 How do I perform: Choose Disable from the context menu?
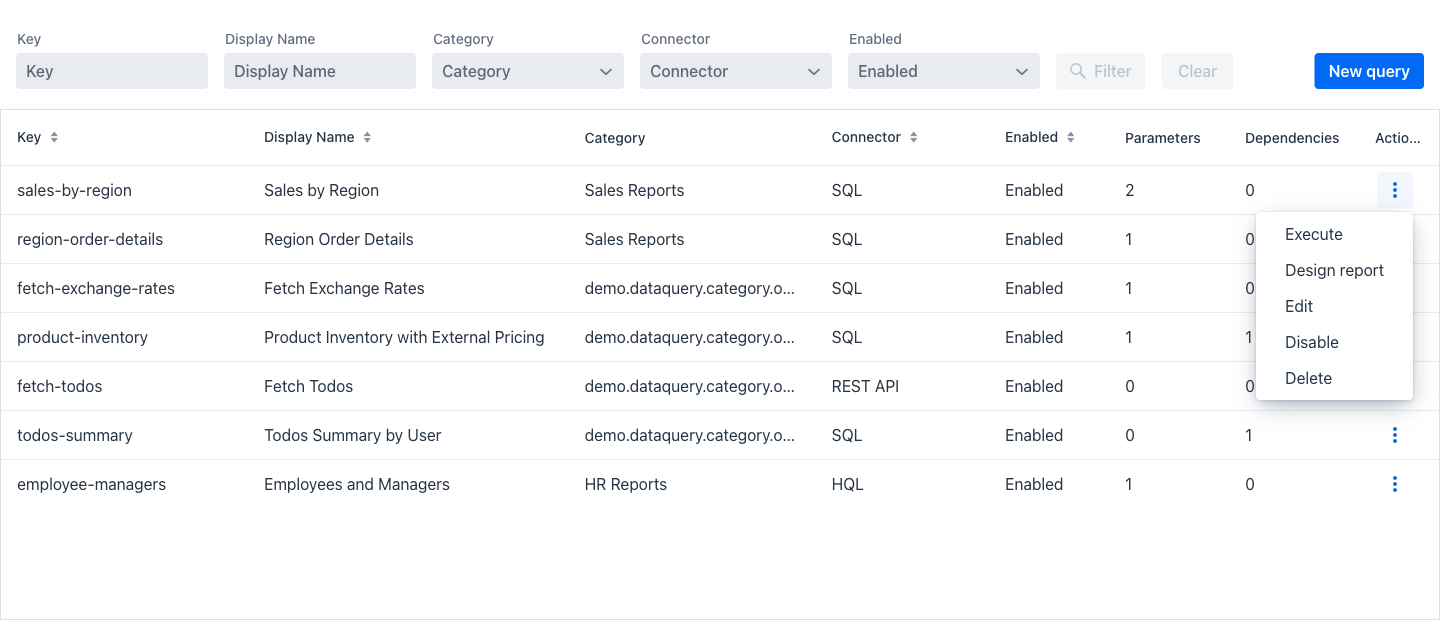pyautogui.click(x=1334, y=342)
